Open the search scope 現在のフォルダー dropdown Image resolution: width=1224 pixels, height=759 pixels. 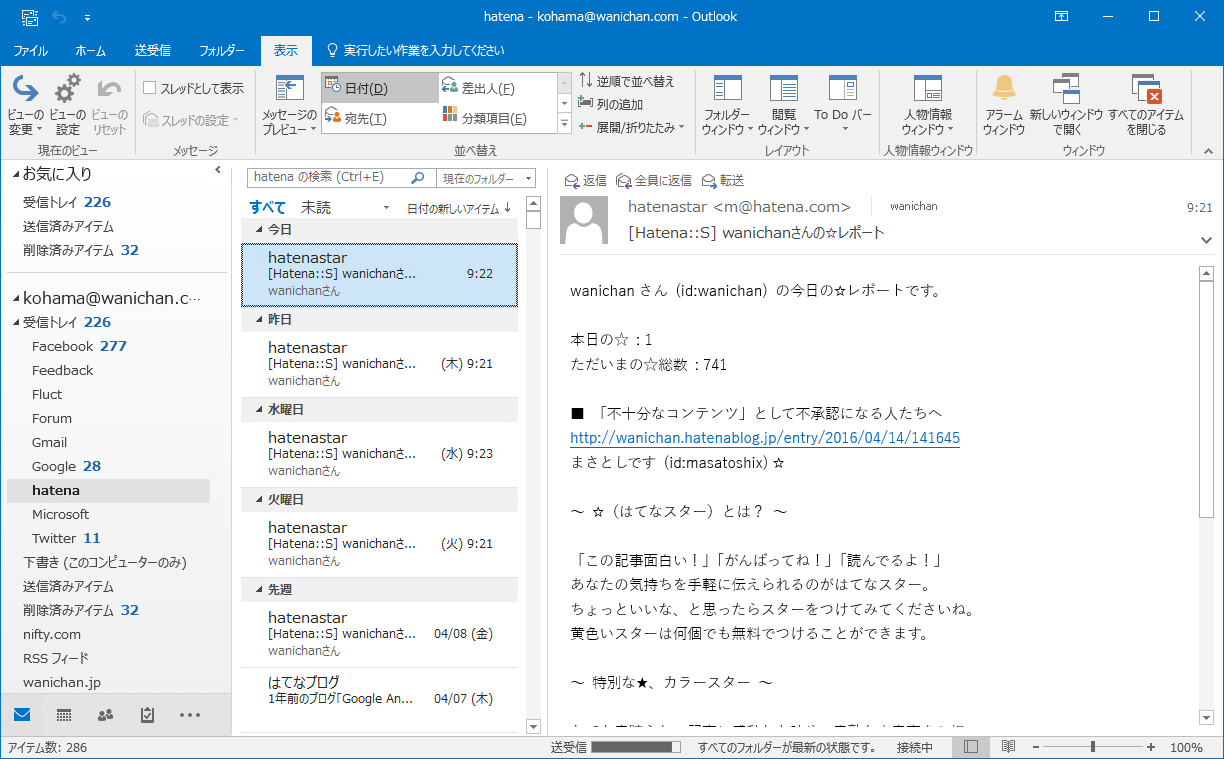click(x=487, y=178)
